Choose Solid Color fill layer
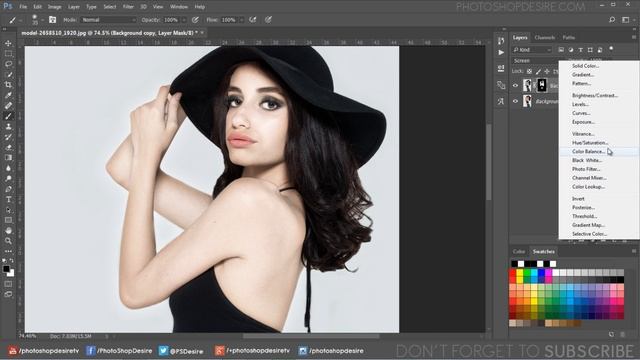640x360 pixels. 585,66
